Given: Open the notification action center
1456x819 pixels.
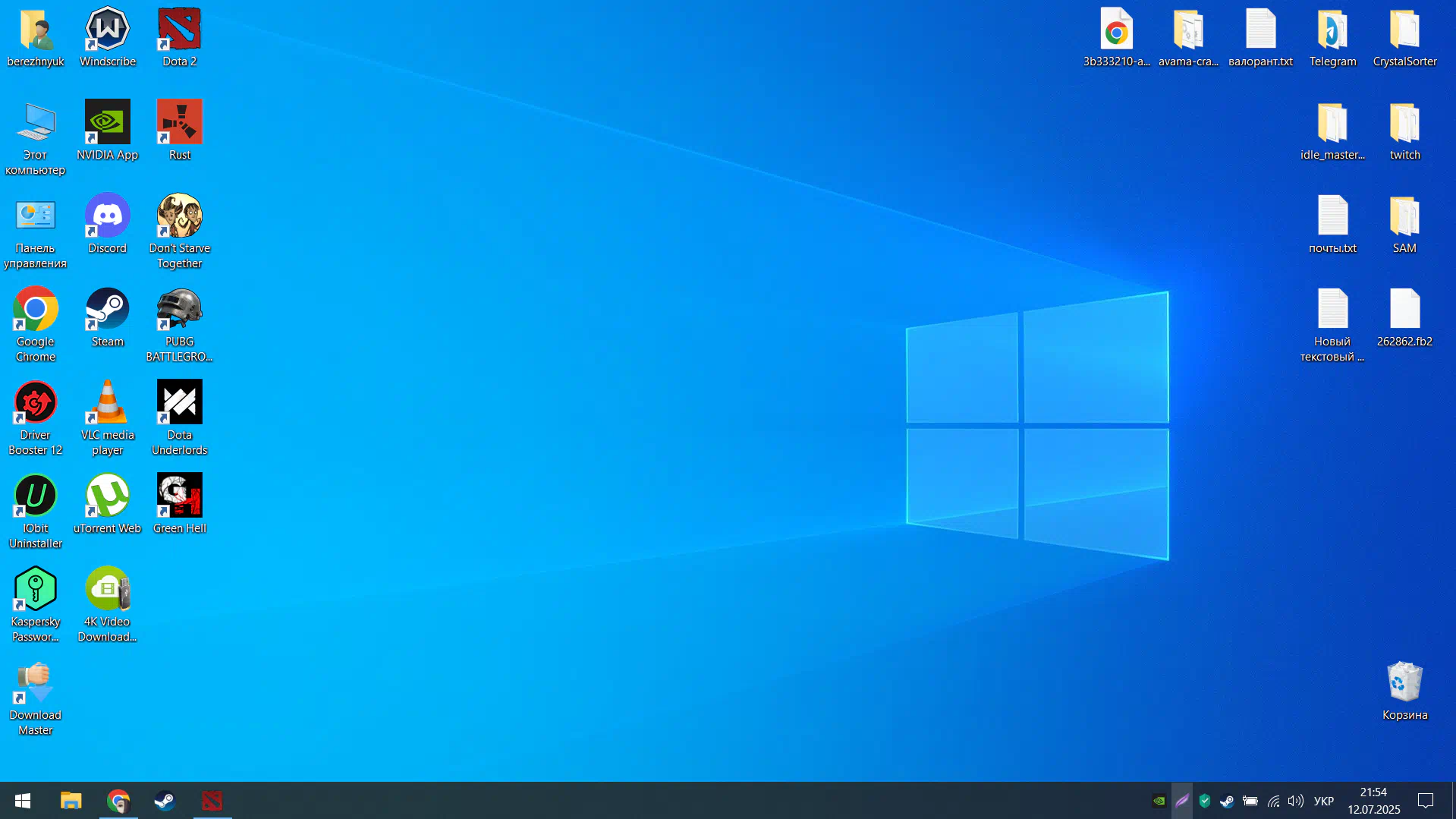Looking at the screenshot, I should (1426, 801).
